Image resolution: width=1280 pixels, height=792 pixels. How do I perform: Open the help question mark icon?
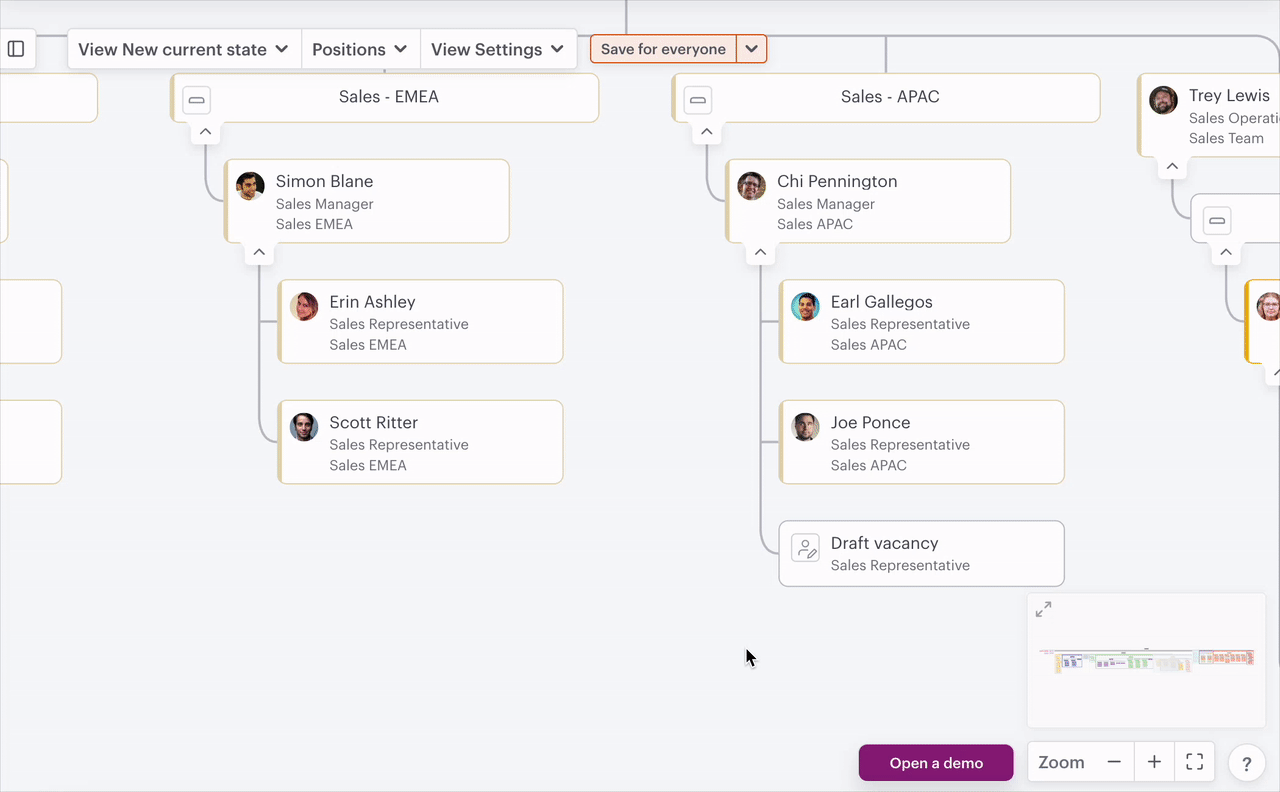(x=1246, y=762)
